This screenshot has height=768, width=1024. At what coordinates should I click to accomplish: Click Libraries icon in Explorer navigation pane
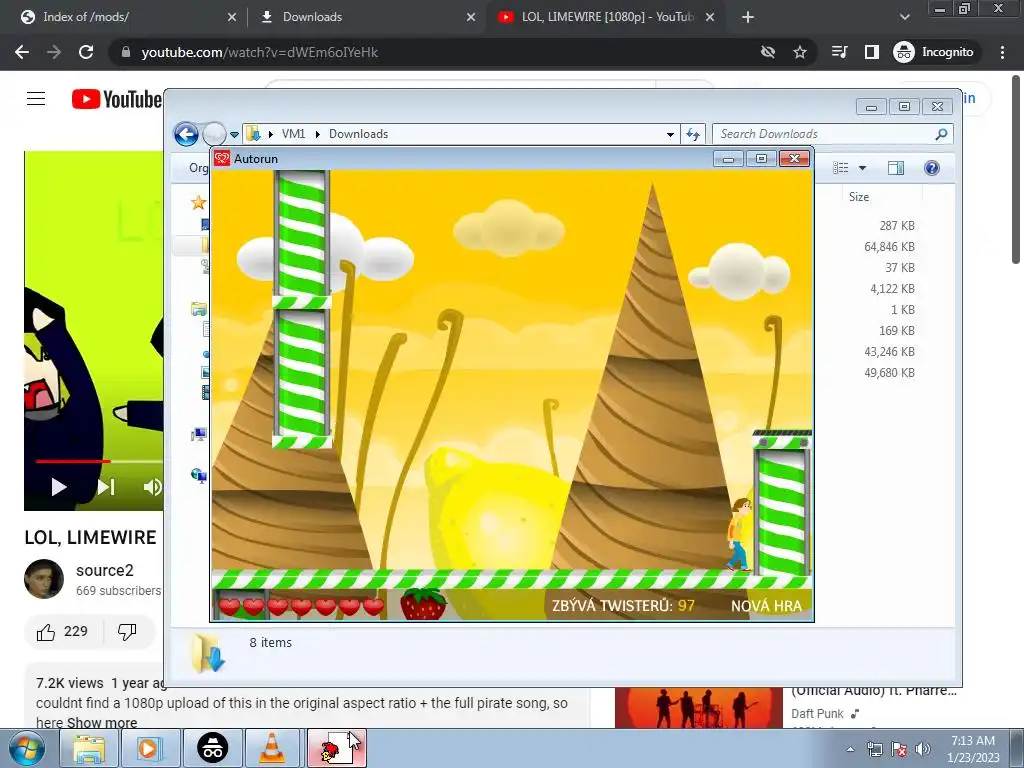(199, 308)
